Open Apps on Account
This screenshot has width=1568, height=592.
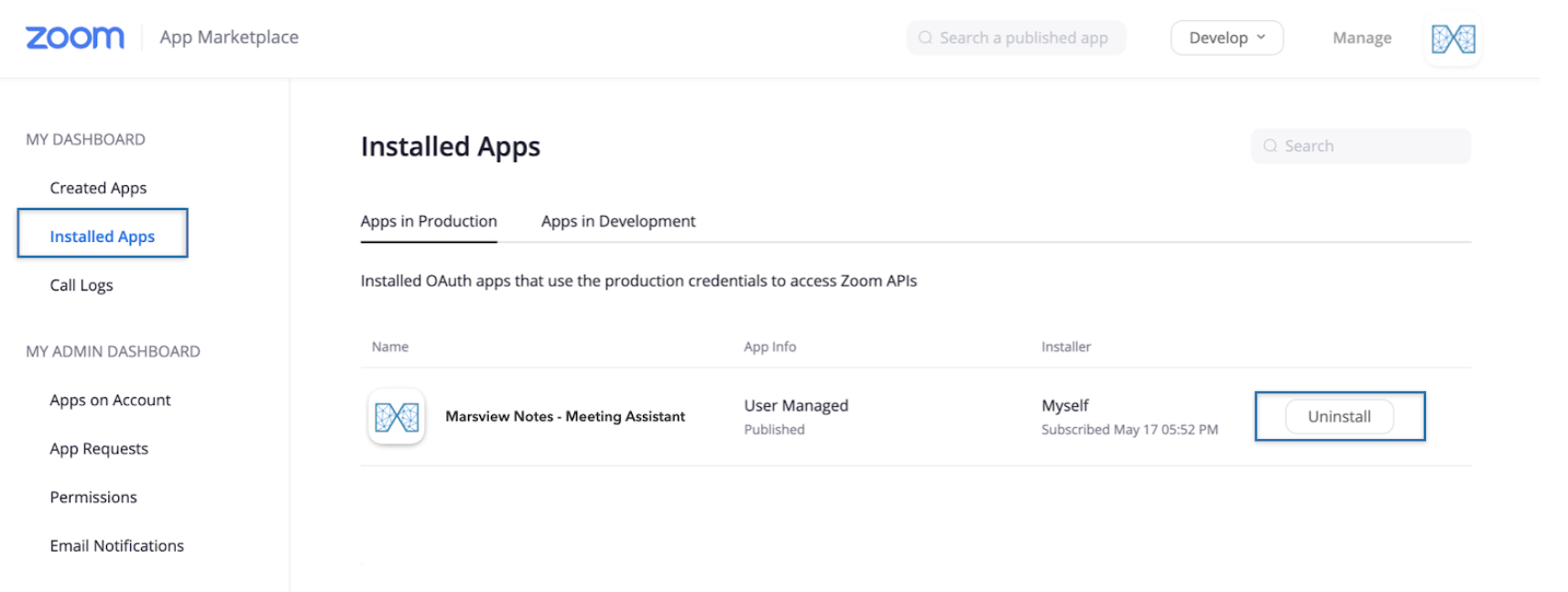pos(110,400)
